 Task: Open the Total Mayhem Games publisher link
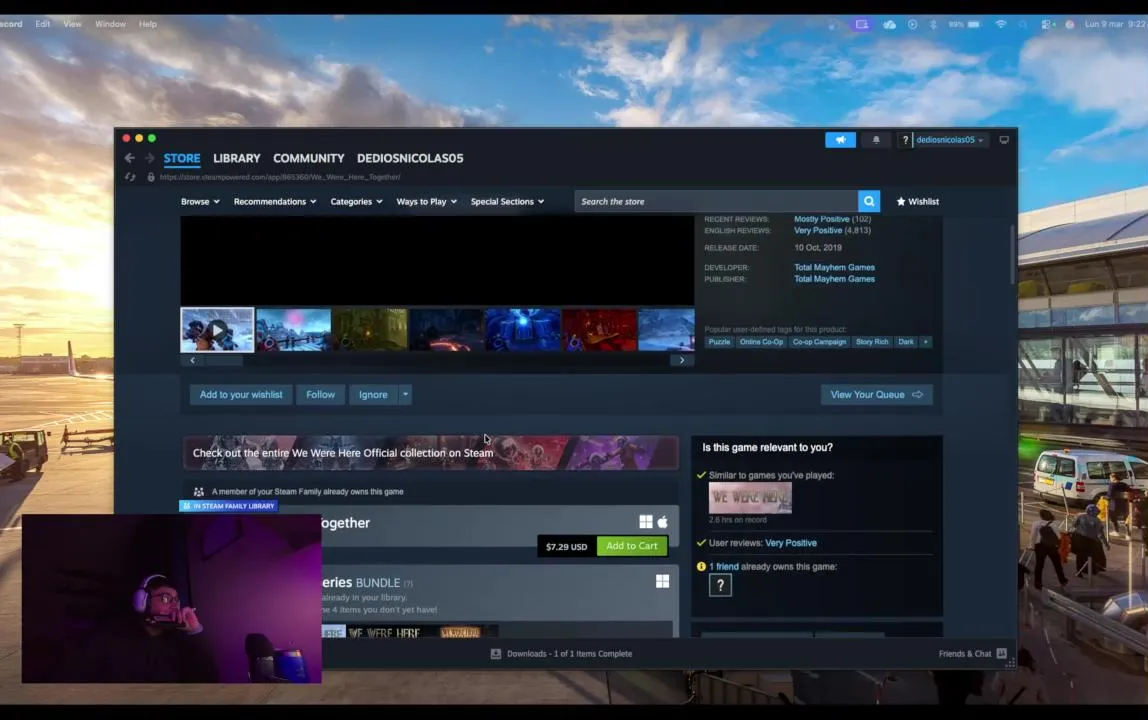pos(834,279)
